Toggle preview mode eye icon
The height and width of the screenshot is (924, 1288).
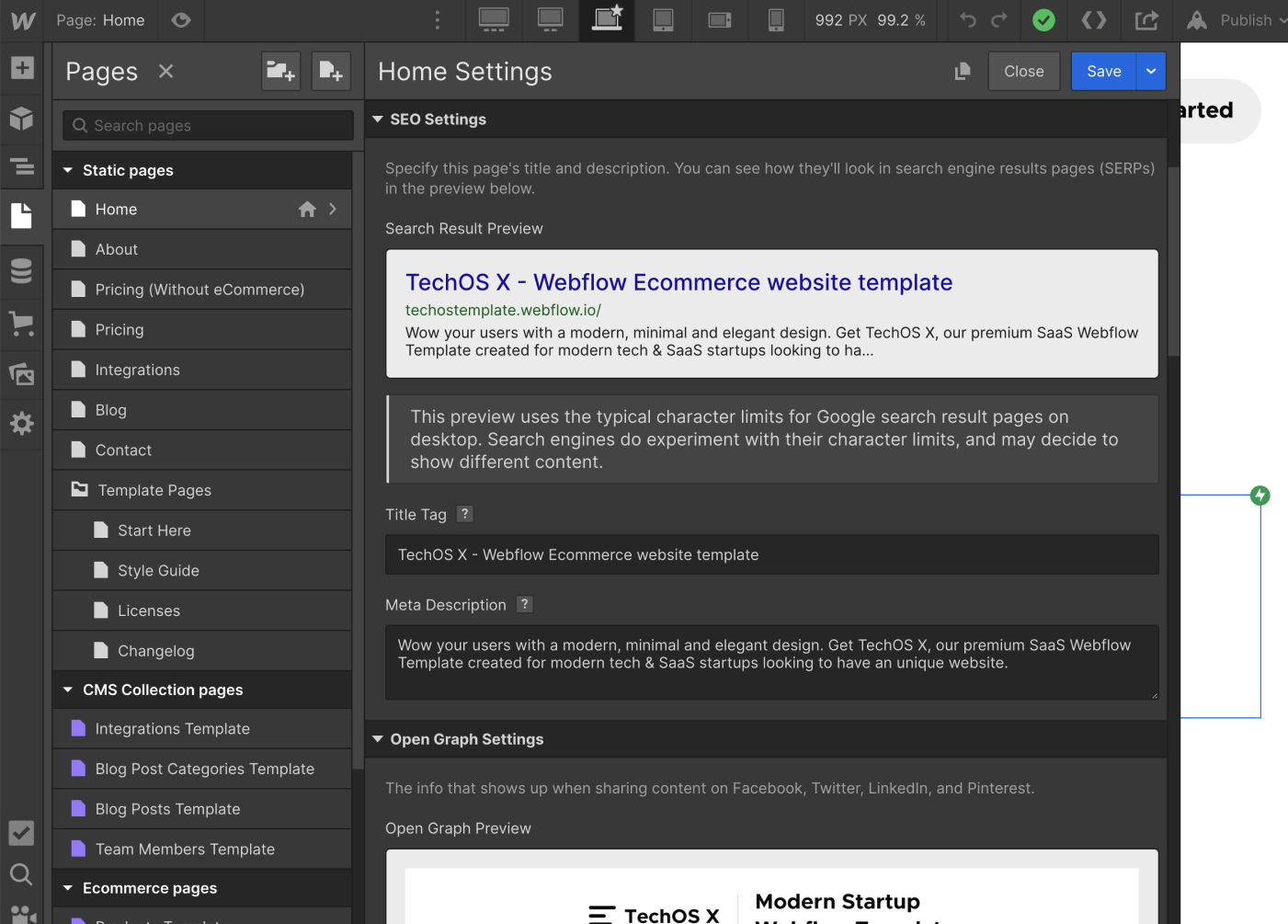tap(181, 20)
